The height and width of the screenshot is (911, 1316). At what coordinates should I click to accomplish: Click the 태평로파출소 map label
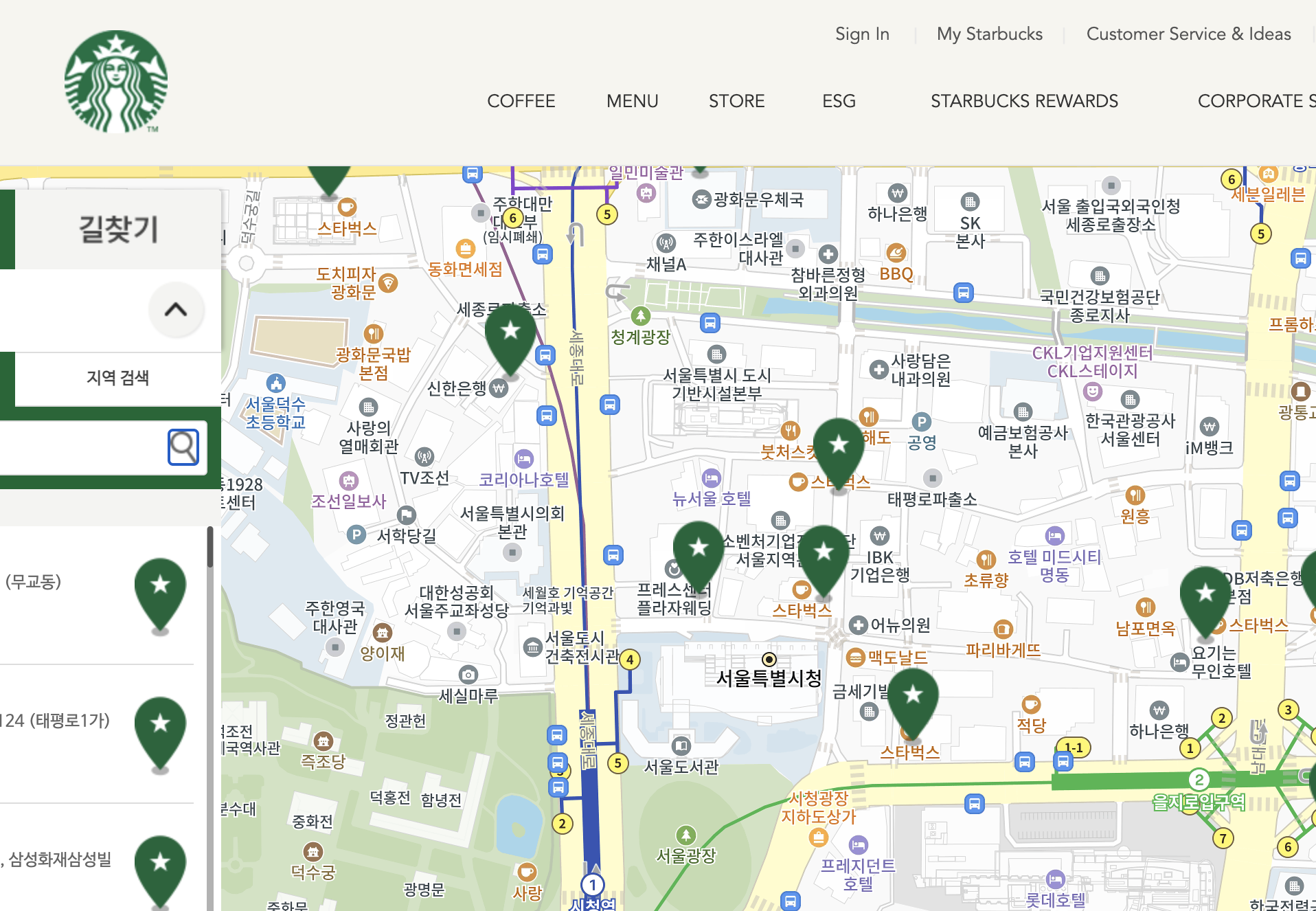point(932,499)
